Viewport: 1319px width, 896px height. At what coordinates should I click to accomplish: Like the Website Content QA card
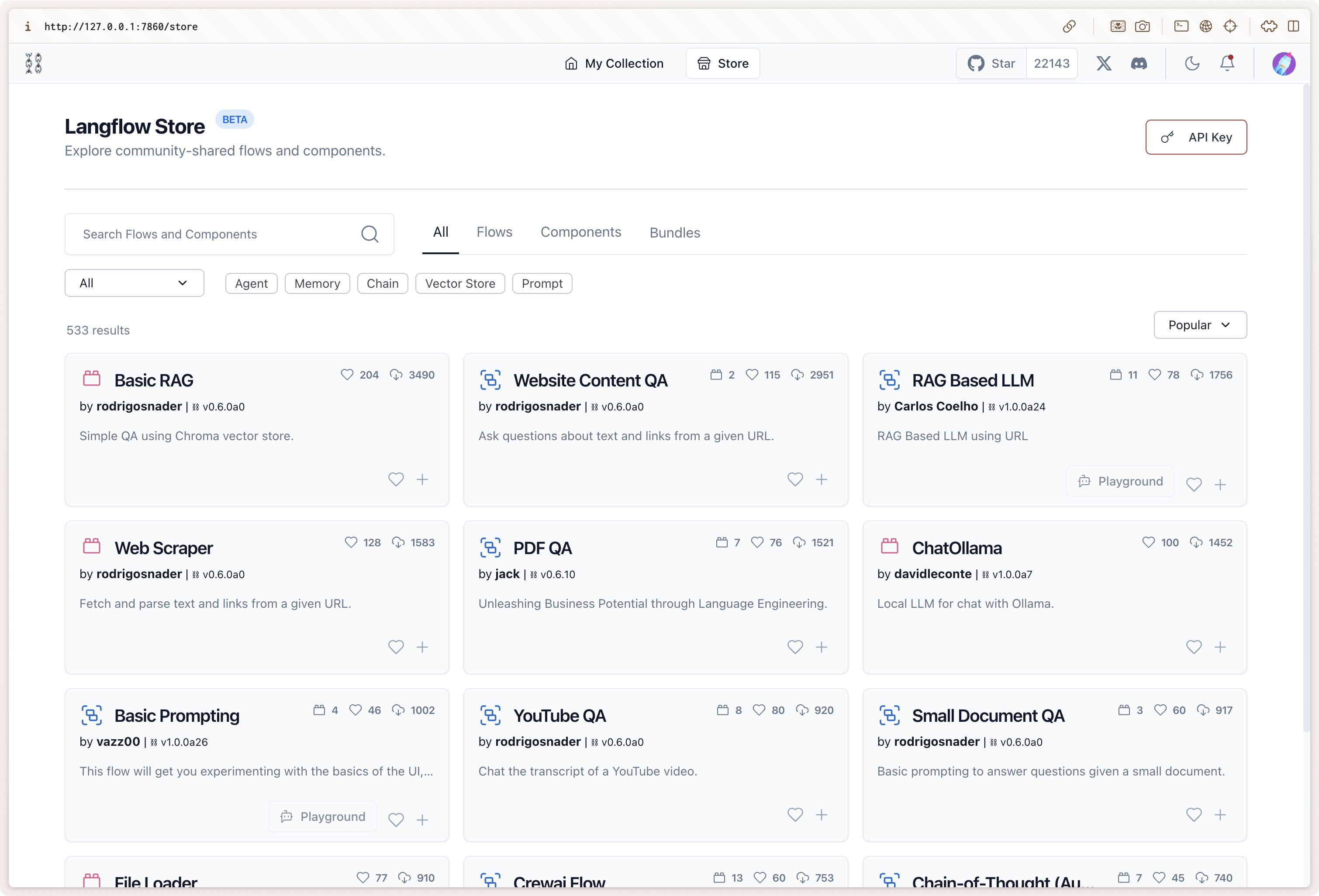[x=794, y=479]
